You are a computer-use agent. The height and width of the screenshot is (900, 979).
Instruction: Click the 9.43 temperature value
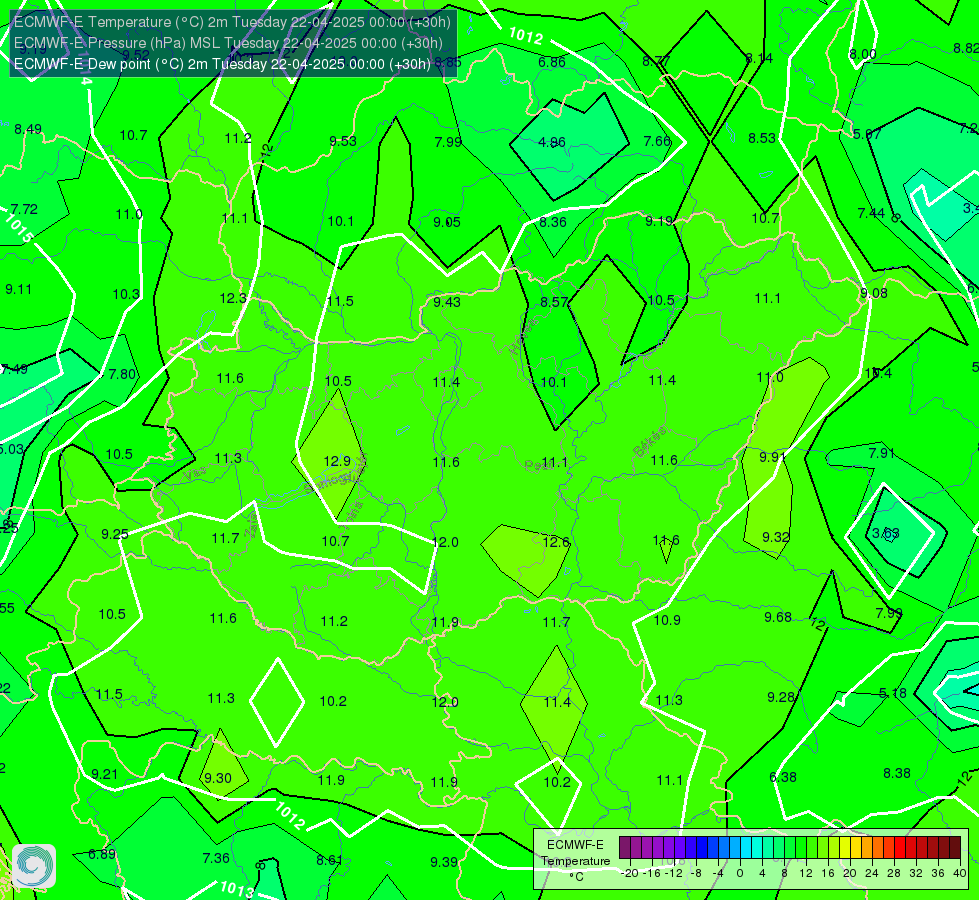447,302
